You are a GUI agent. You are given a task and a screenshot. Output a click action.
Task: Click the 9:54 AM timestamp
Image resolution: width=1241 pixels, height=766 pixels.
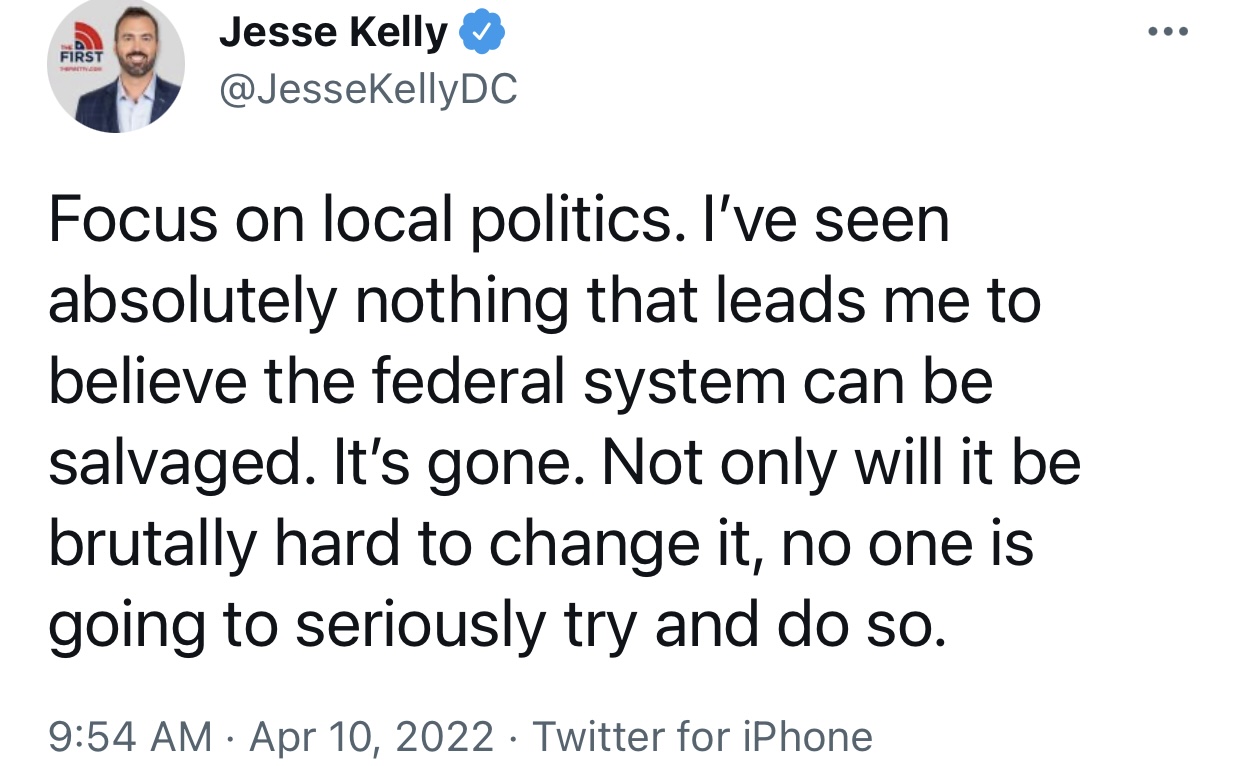(x=131, y=737)
